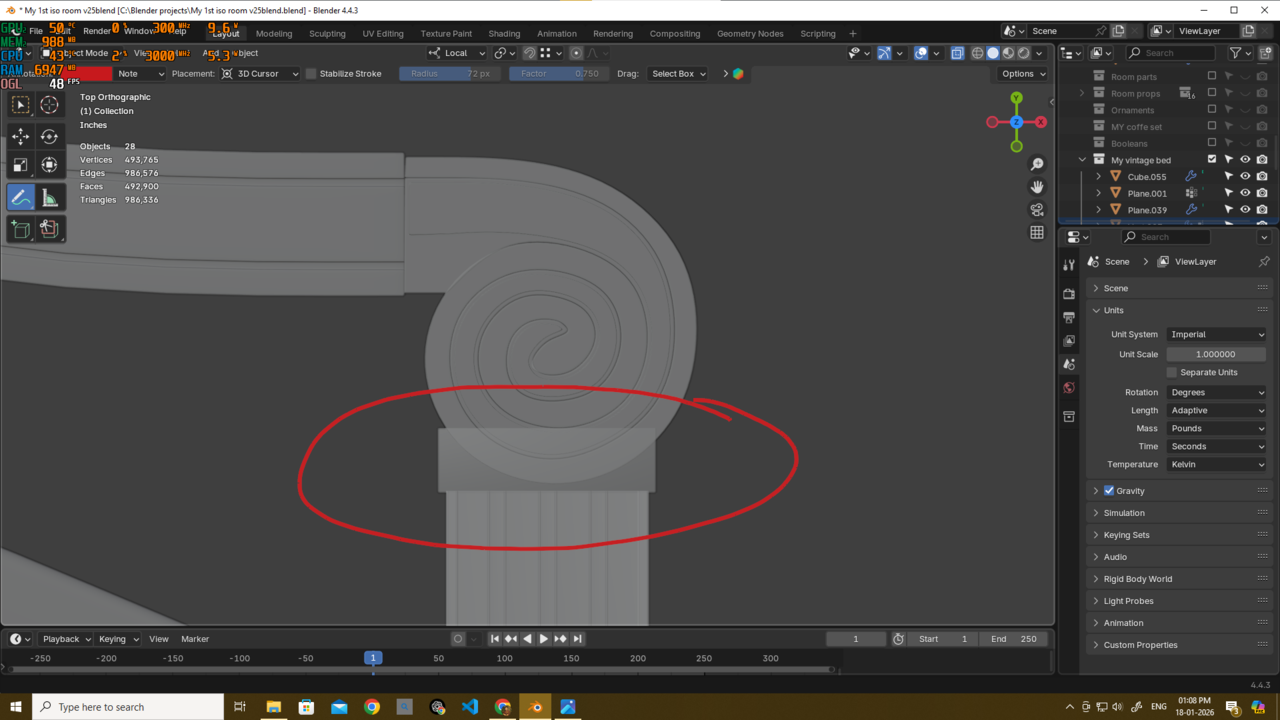Screen dimensions: 1280x720
Task: Open the World properties tab
Action: (1069, 388)
